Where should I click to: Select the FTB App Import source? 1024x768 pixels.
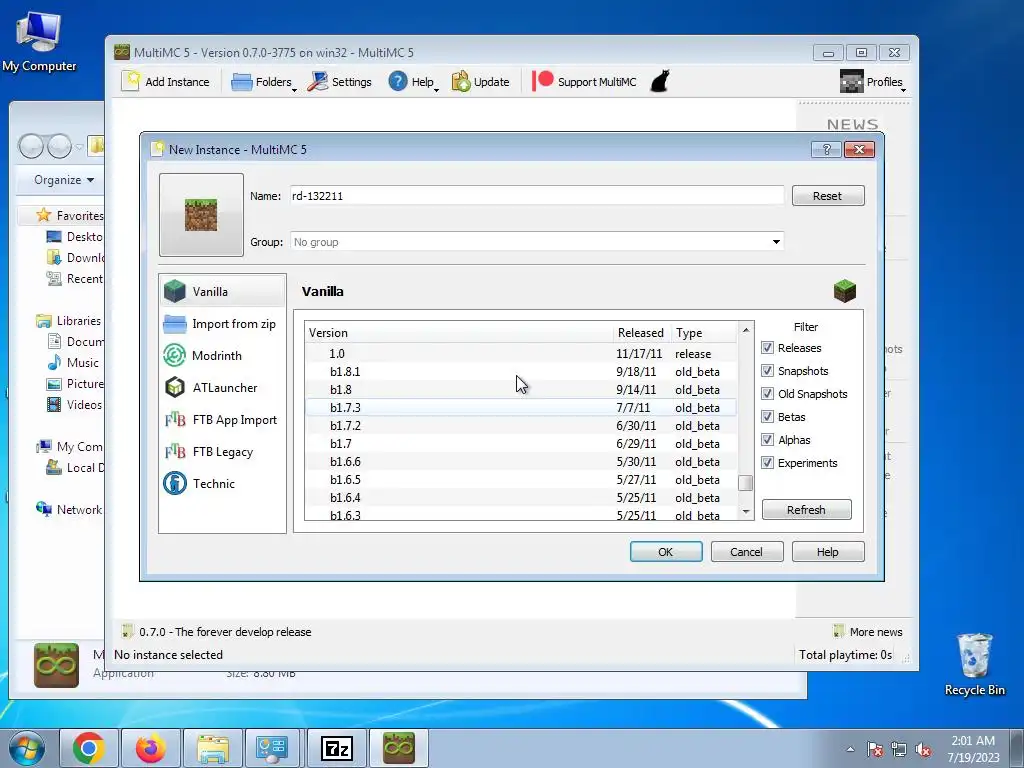[x=222, y=419]
